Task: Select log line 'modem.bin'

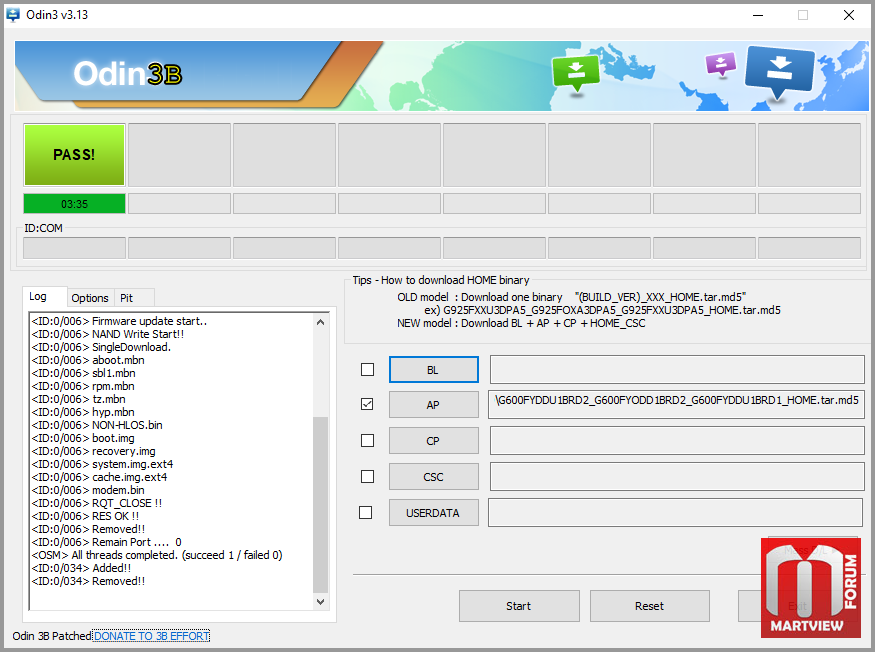Action: pyautogui.click(x=88, y=490)
